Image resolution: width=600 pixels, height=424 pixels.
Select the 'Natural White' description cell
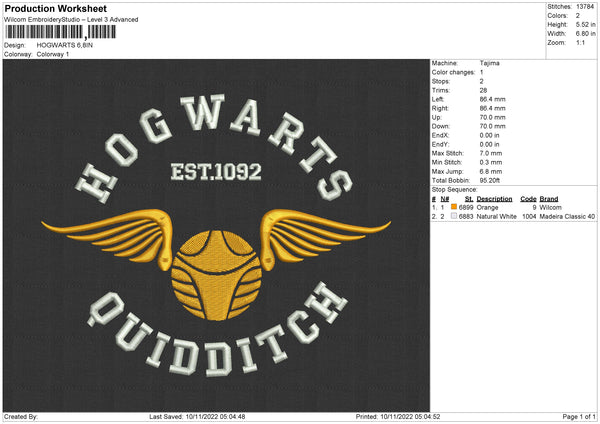pos(497,217)
